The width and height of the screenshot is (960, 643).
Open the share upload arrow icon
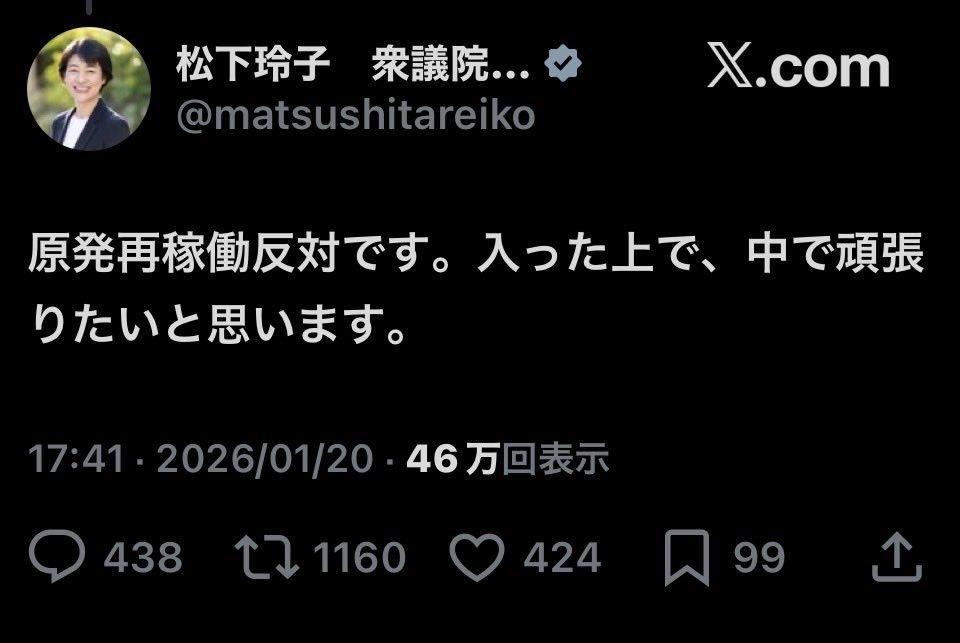pos(896,557)
